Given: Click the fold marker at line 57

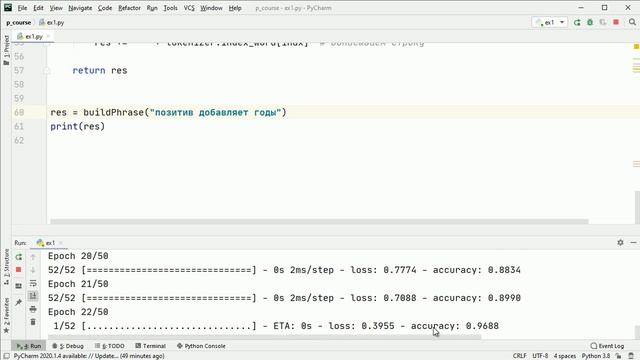Looking at the screenshot, I should pyautogui.click(x=46, y=71).
